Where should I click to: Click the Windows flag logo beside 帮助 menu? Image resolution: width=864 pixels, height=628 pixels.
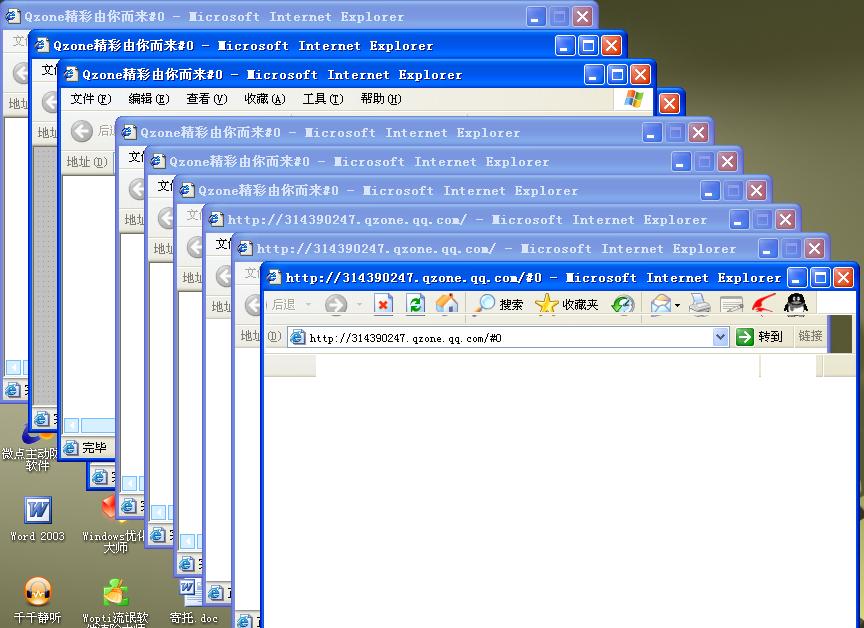coord(634,99)
